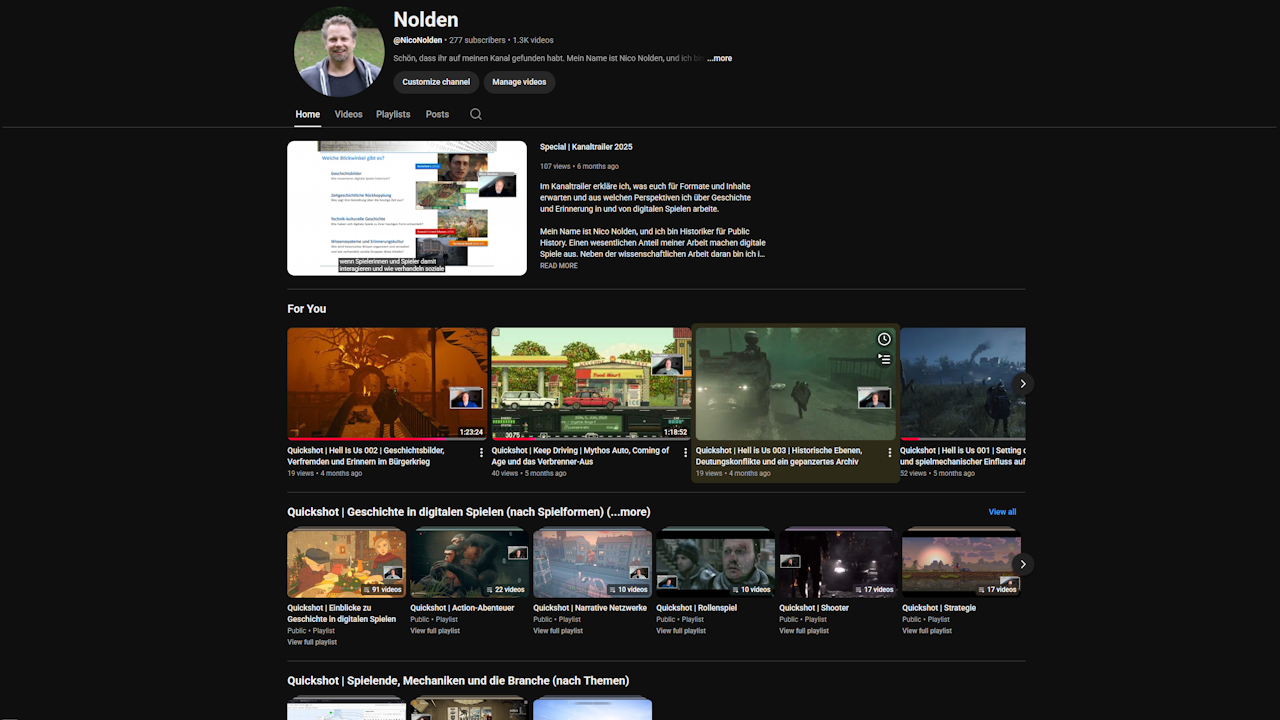This screenshot has height=720, width=1280.
Task: Add Hell is Us 003 to queue via thumbnail icon
Action: [884, 359]
